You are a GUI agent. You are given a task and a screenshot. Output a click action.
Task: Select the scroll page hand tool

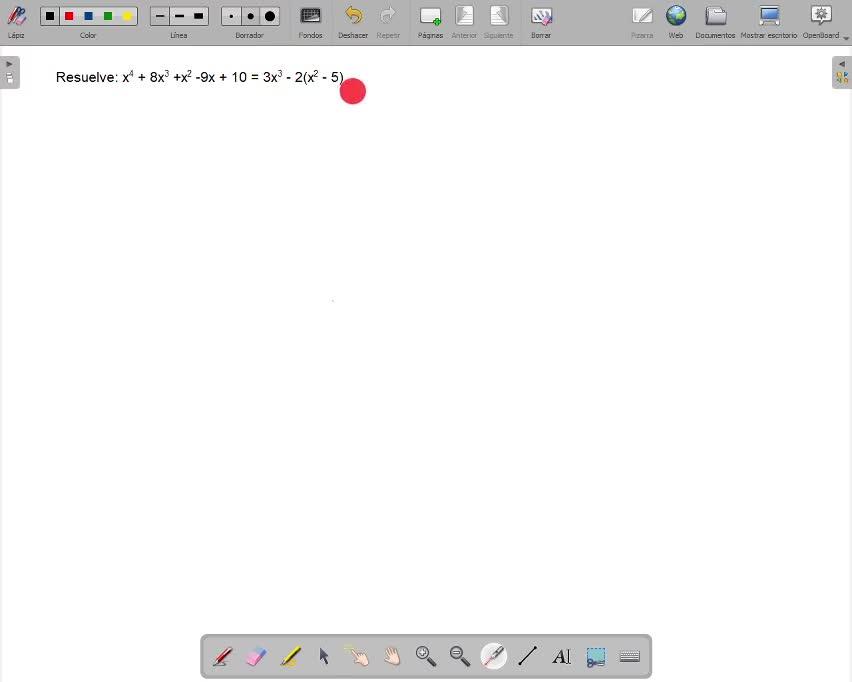coord(392,656)
